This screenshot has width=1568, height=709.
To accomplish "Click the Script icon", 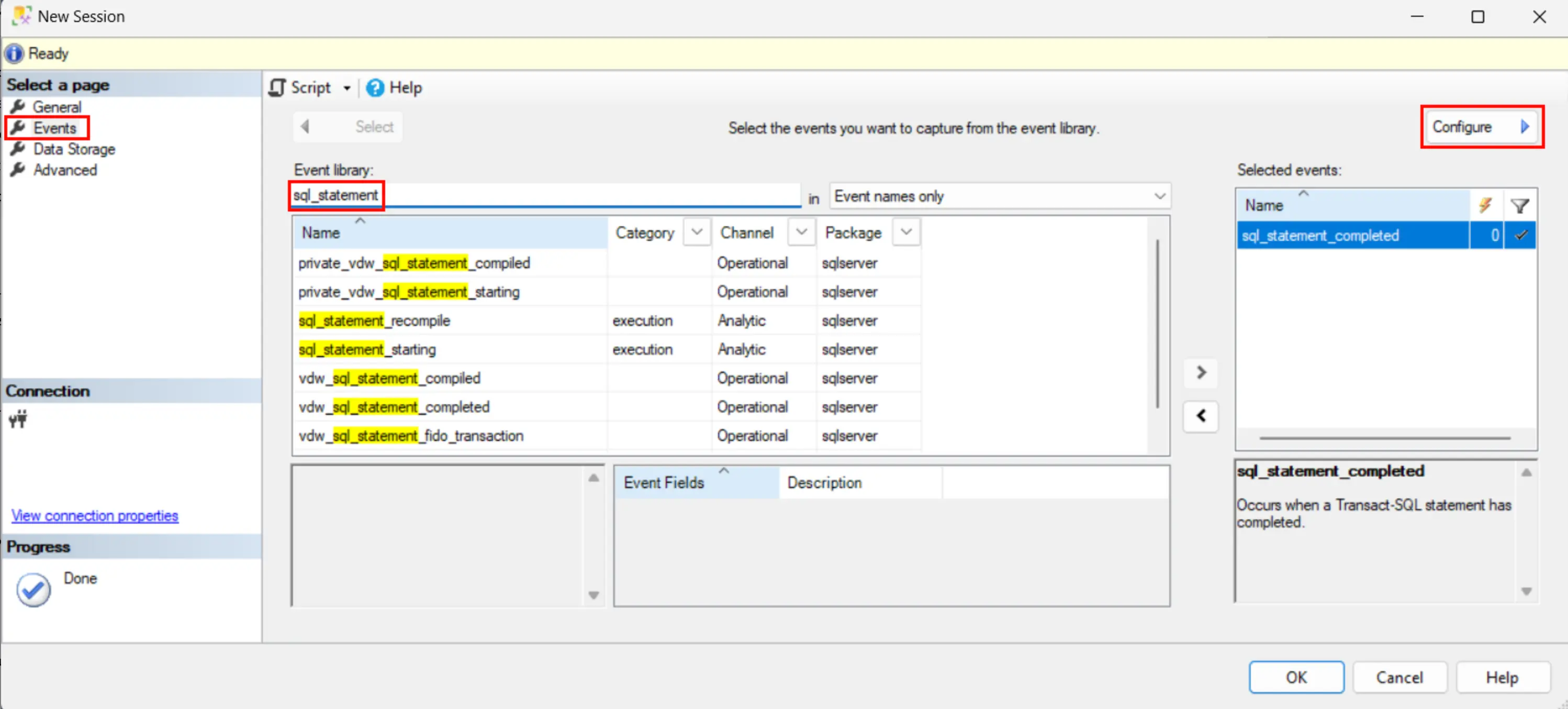I will coord(277,87).
